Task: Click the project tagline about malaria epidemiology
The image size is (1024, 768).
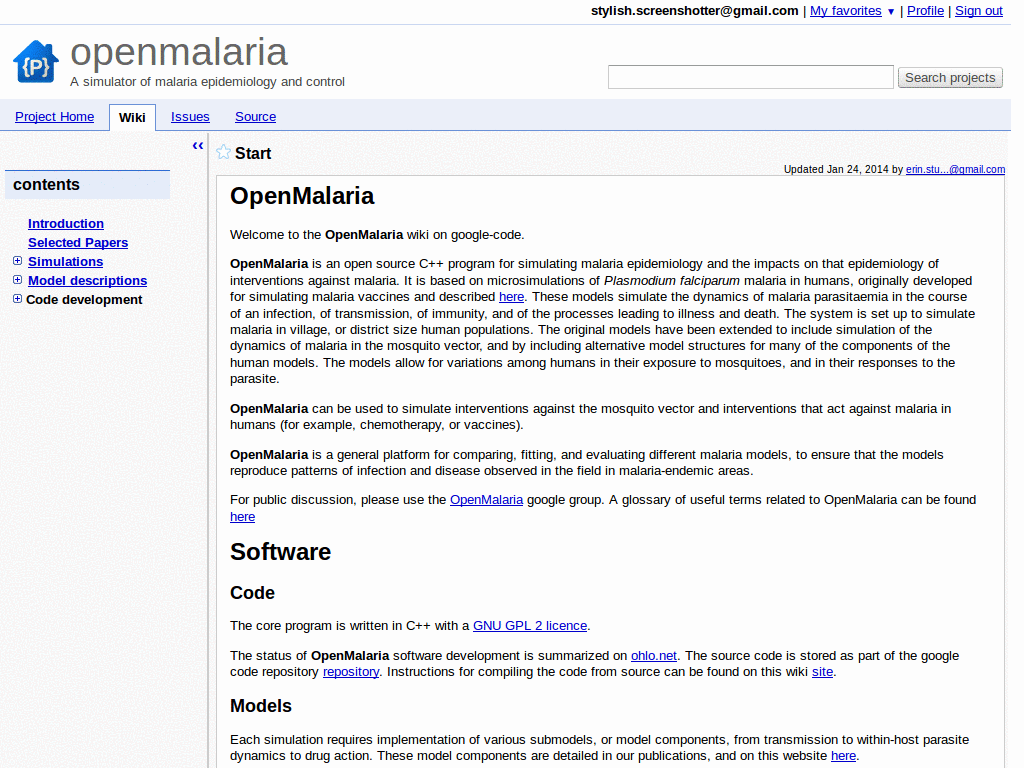Action: tap(208, 82)
